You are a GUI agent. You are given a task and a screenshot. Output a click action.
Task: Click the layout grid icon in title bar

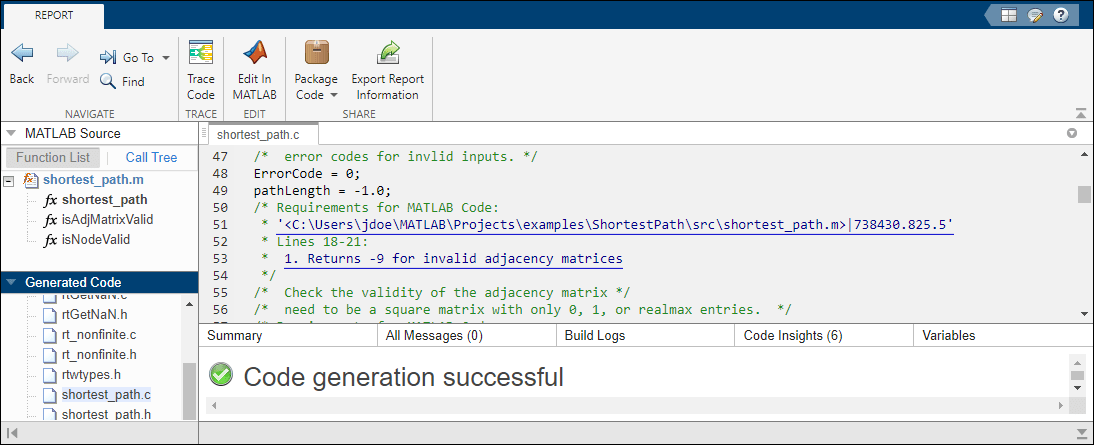(1009, 15)
